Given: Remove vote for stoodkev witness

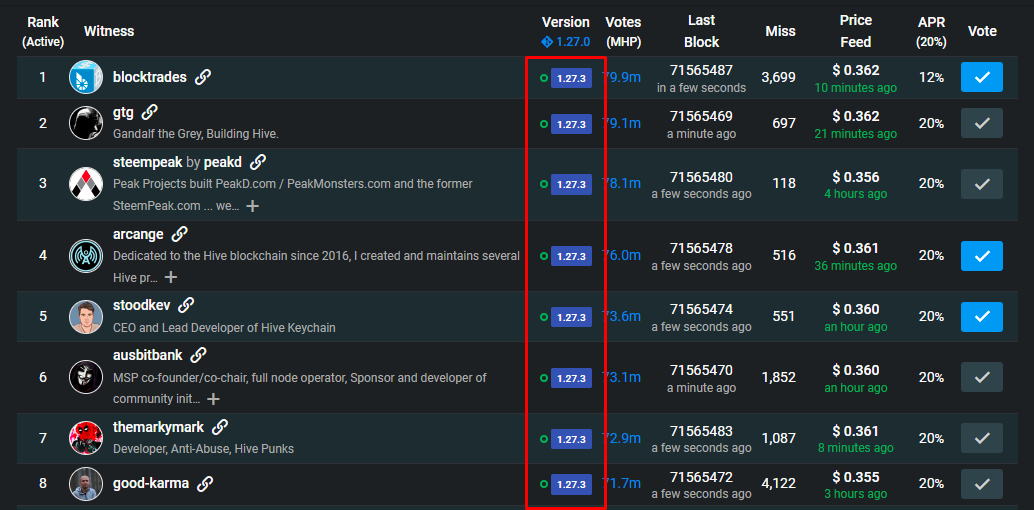Looking at the screenshot, I should point(982,317).
